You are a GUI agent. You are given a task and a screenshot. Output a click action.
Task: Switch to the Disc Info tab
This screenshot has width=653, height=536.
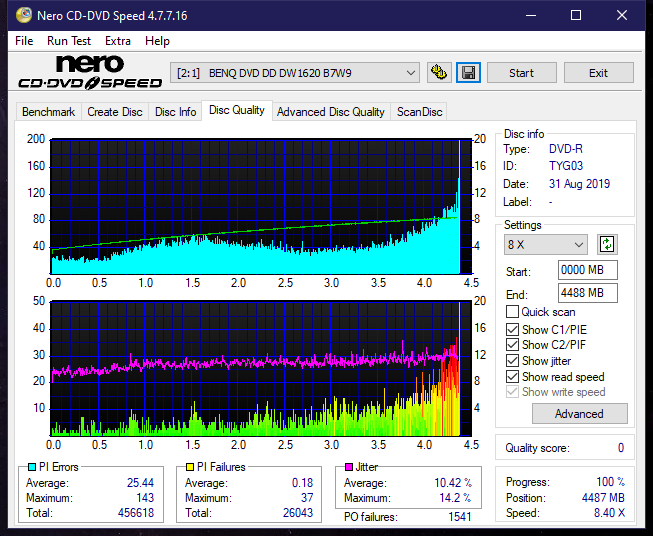pos(175,112)
